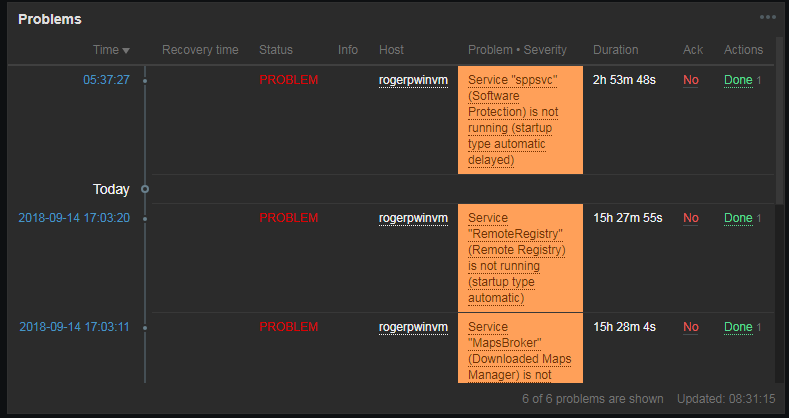Show Done actions for the sppsvc problem
This screenshot has width=789, height=418.
click(738, 79)
